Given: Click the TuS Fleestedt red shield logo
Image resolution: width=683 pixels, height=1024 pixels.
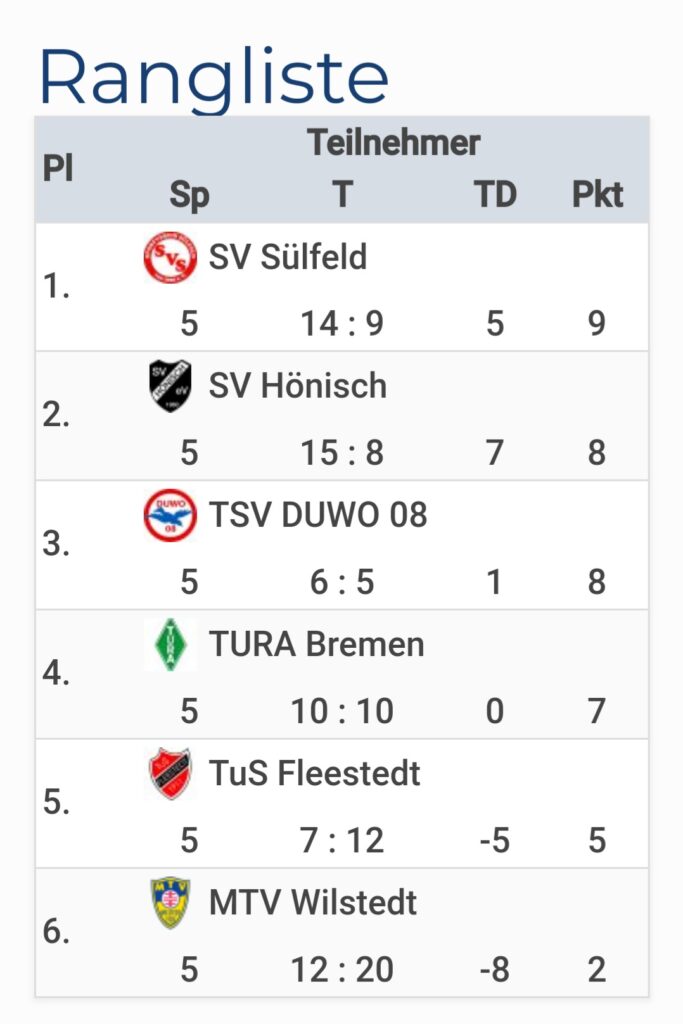Looking at the screenshot, I should pyautogui.click(x=170, y=773).
